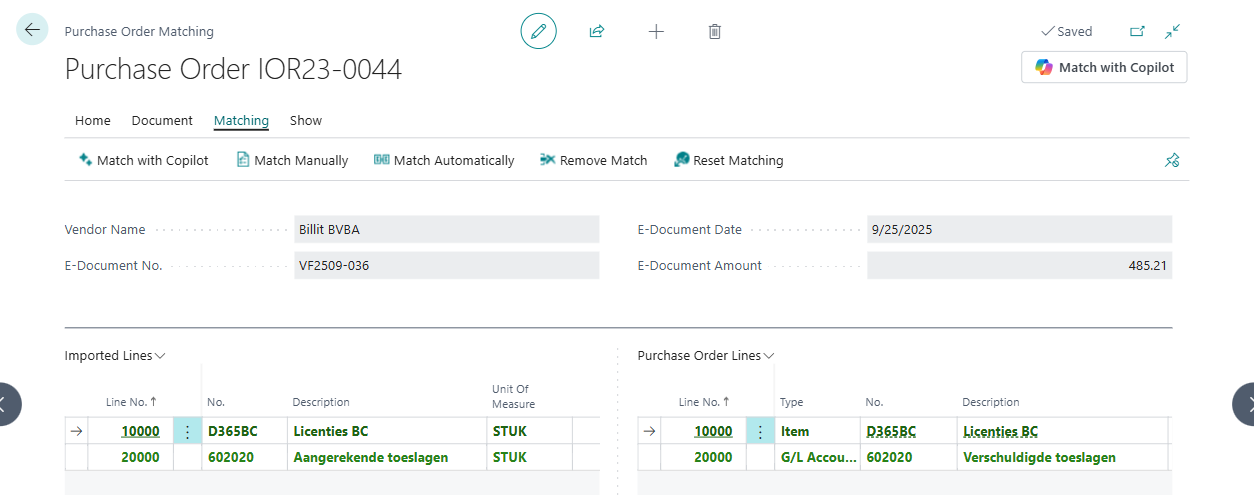Image resolution: width=1254 pixels, height=495 pixels.
Task: Click Match Automatically in action bar
Action: 444,160
